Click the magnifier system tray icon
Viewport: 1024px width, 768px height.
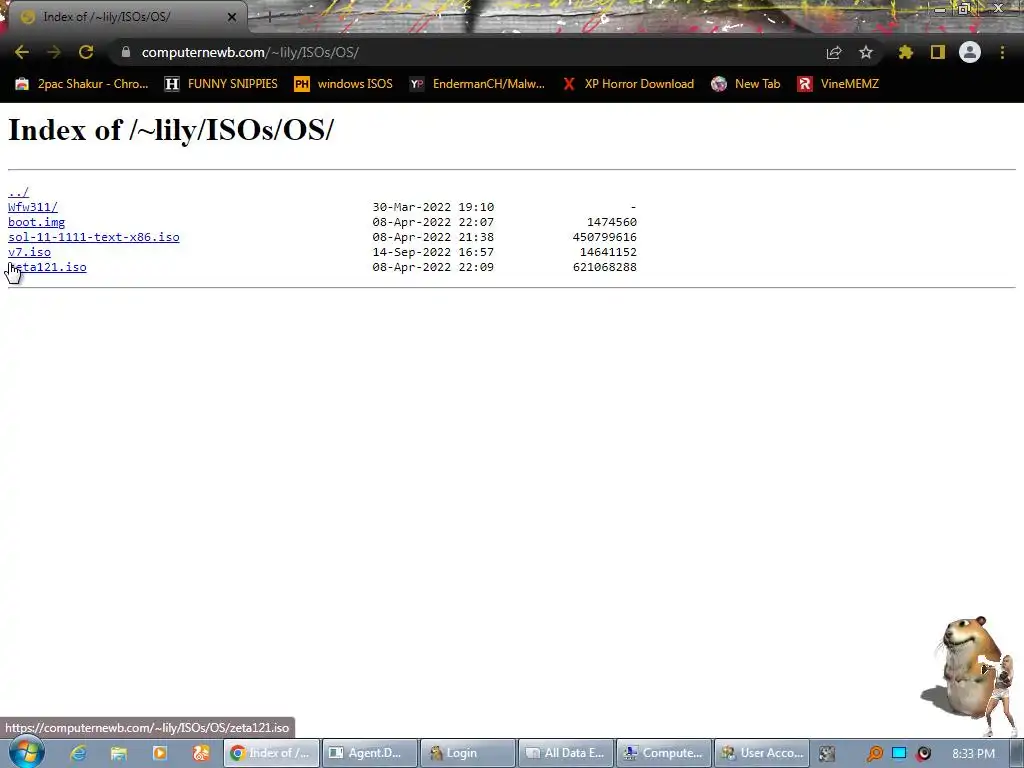(x=874, y=753)
